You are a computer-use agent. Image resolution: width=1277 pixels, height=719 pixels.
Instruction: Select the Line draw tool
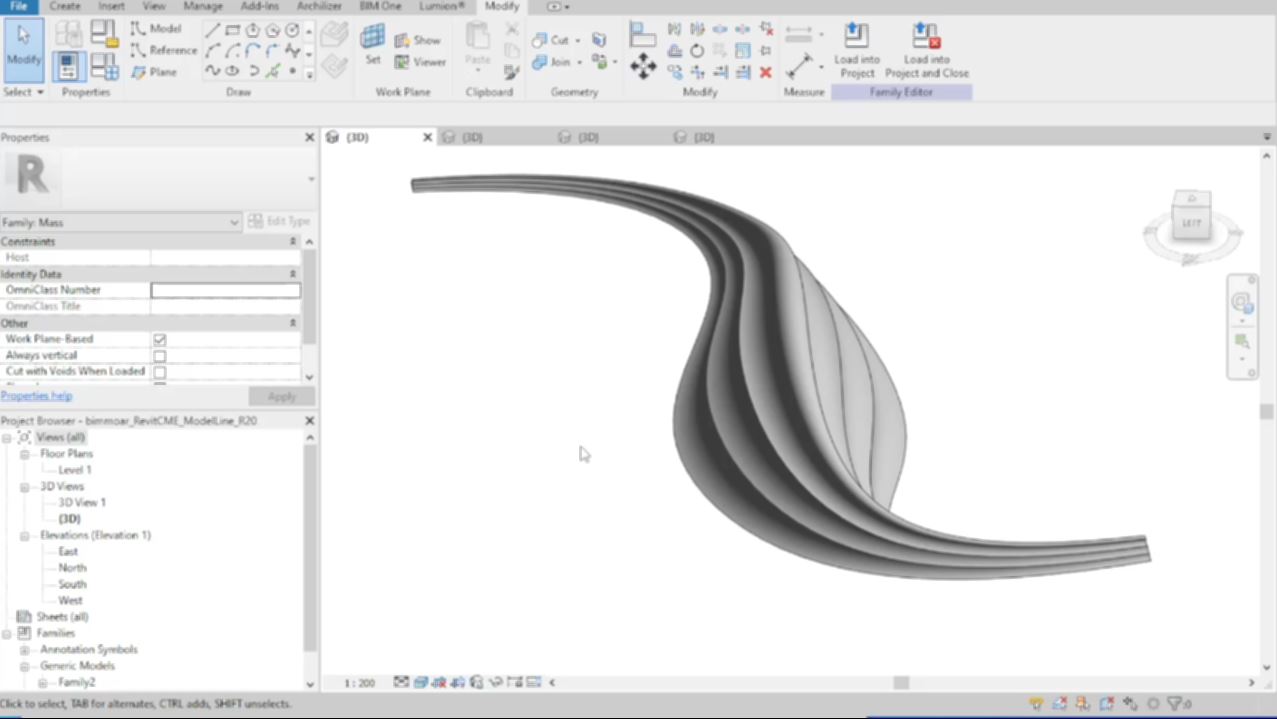point(212,30)
